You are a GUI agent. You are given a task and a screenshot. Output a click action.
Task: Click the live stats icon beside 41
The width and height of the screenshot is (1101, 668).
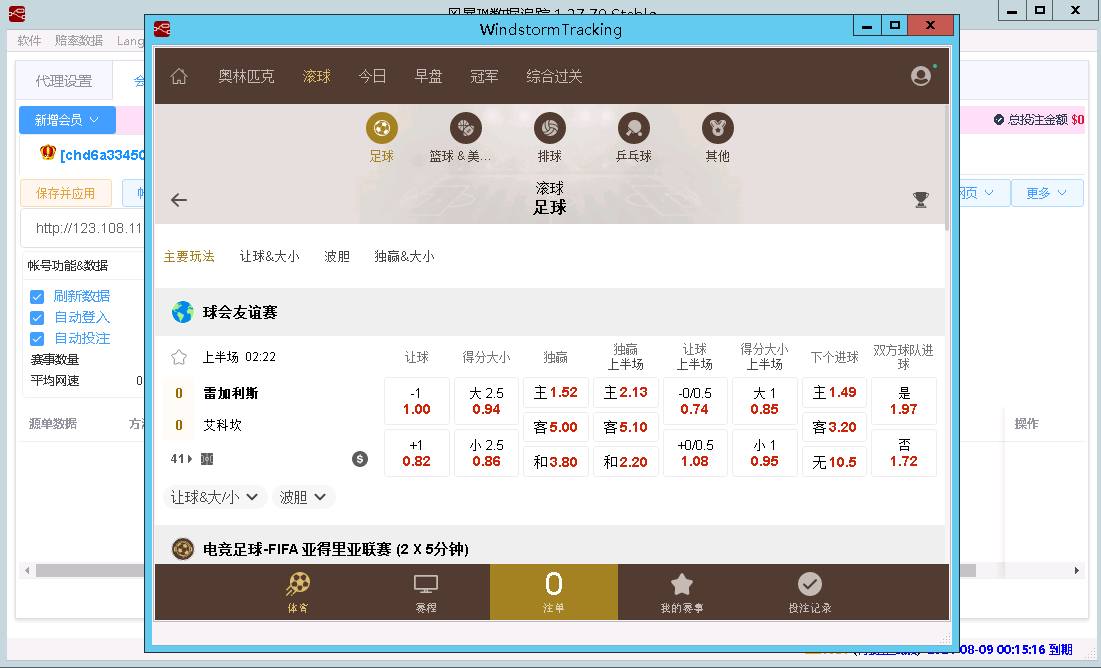[x=207, y=459]
